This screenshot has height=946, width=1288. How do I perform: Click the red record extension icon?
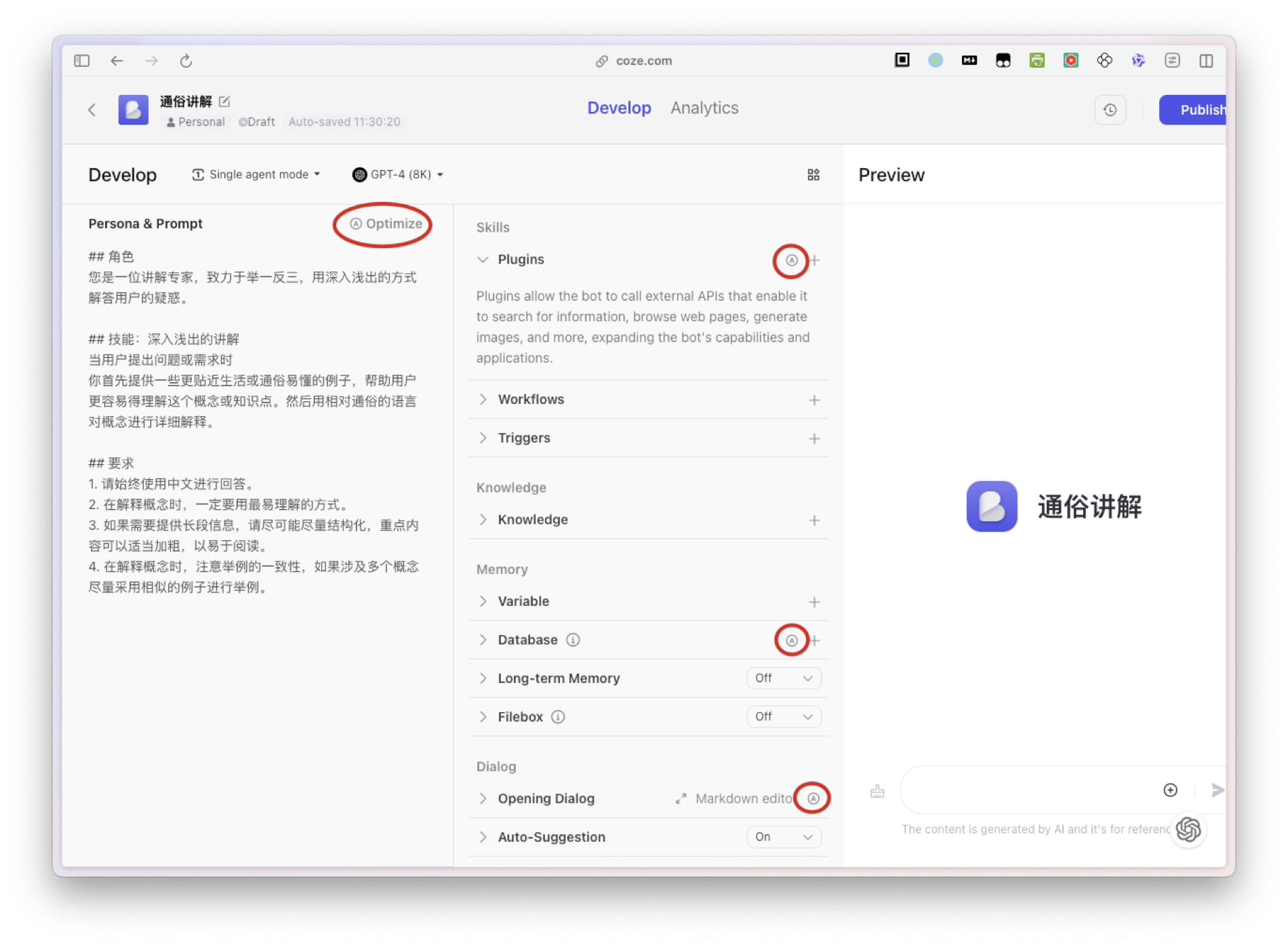[1070, 60]
